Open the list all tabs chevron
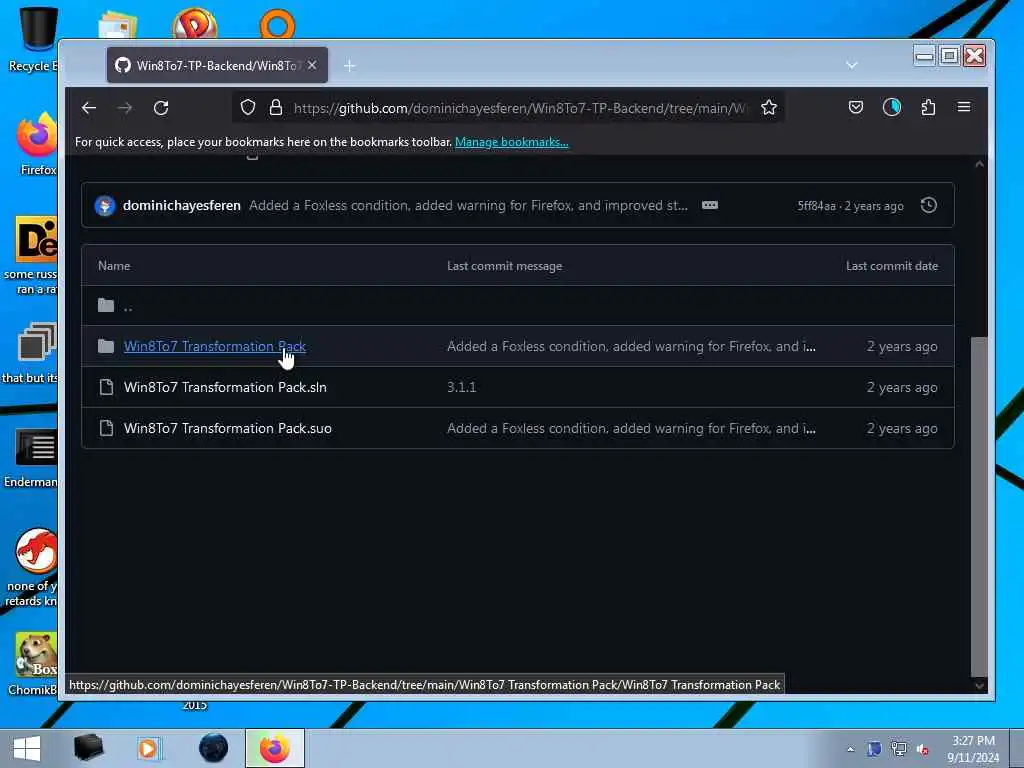1024x768 pixels. pos(852,65)
